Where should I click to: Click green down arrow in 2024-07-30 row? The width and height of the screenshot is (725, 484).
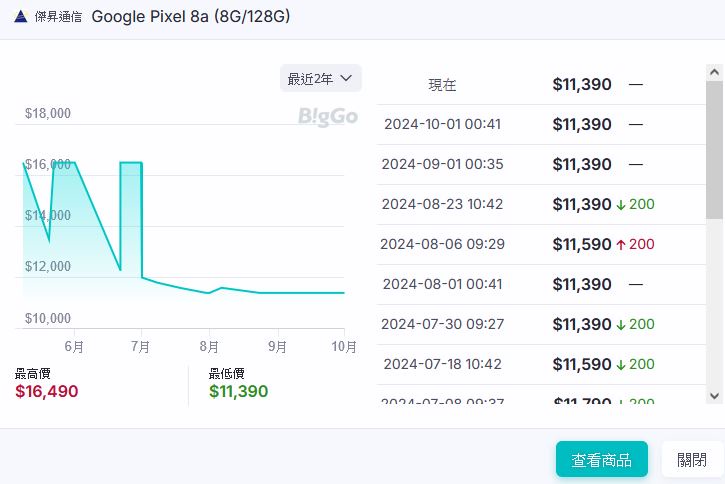click(621, 325)
